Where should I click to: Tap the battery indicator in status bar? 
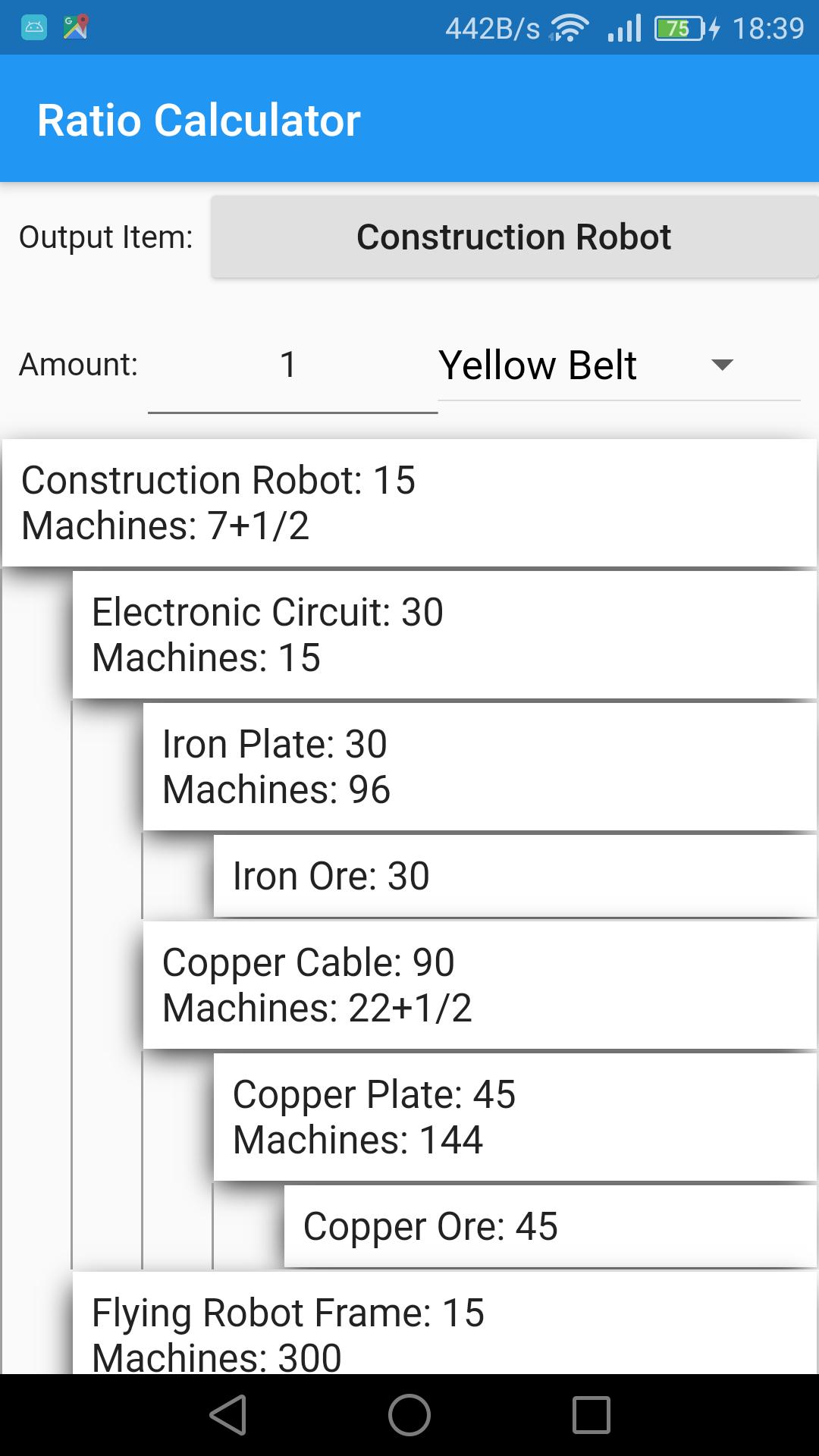pyautogui.click(x=679, y=29)
